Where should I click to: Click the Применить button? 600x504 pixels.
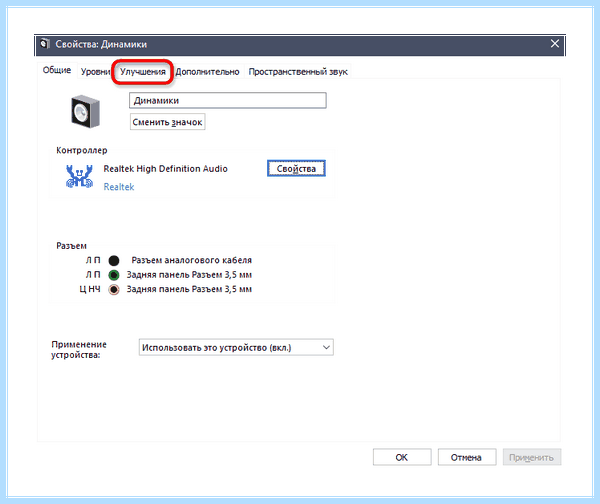tap(532, 457)
